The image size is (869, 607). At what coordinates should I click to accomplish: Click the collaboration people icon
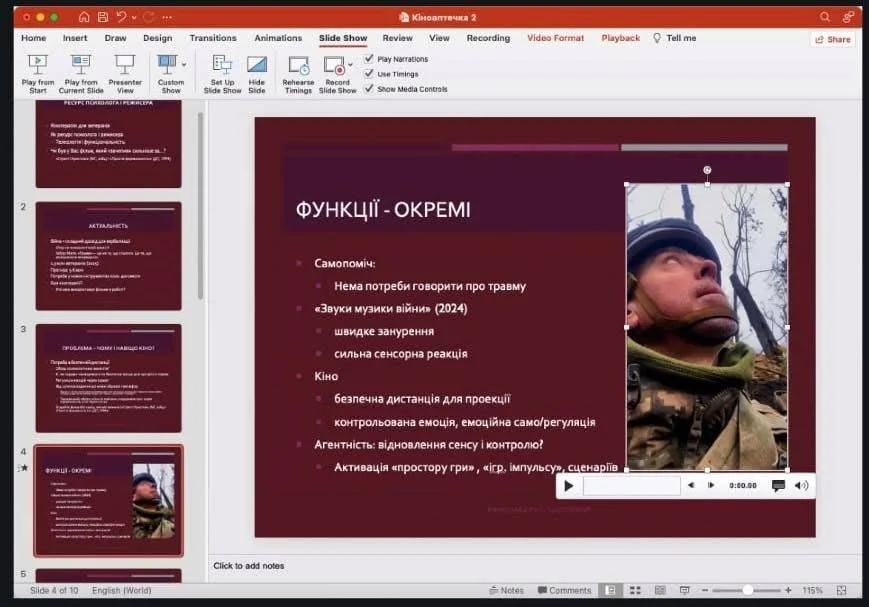tap(848, 17)
